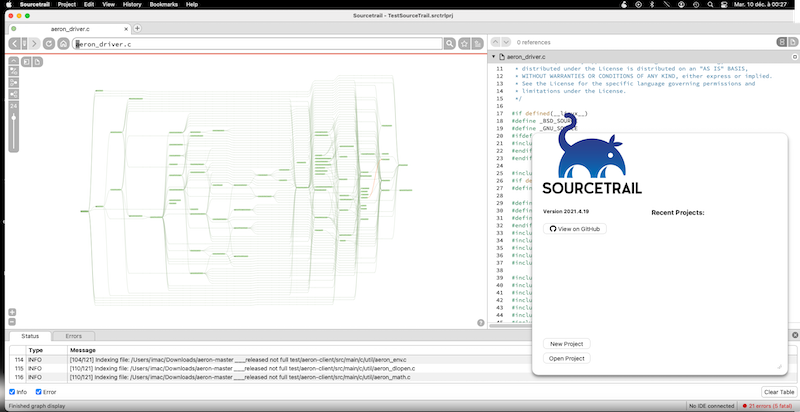The width and height of the screenshot is (800, 412).
Task: Open the home overview screen
Action: click(x=63, y=44)
